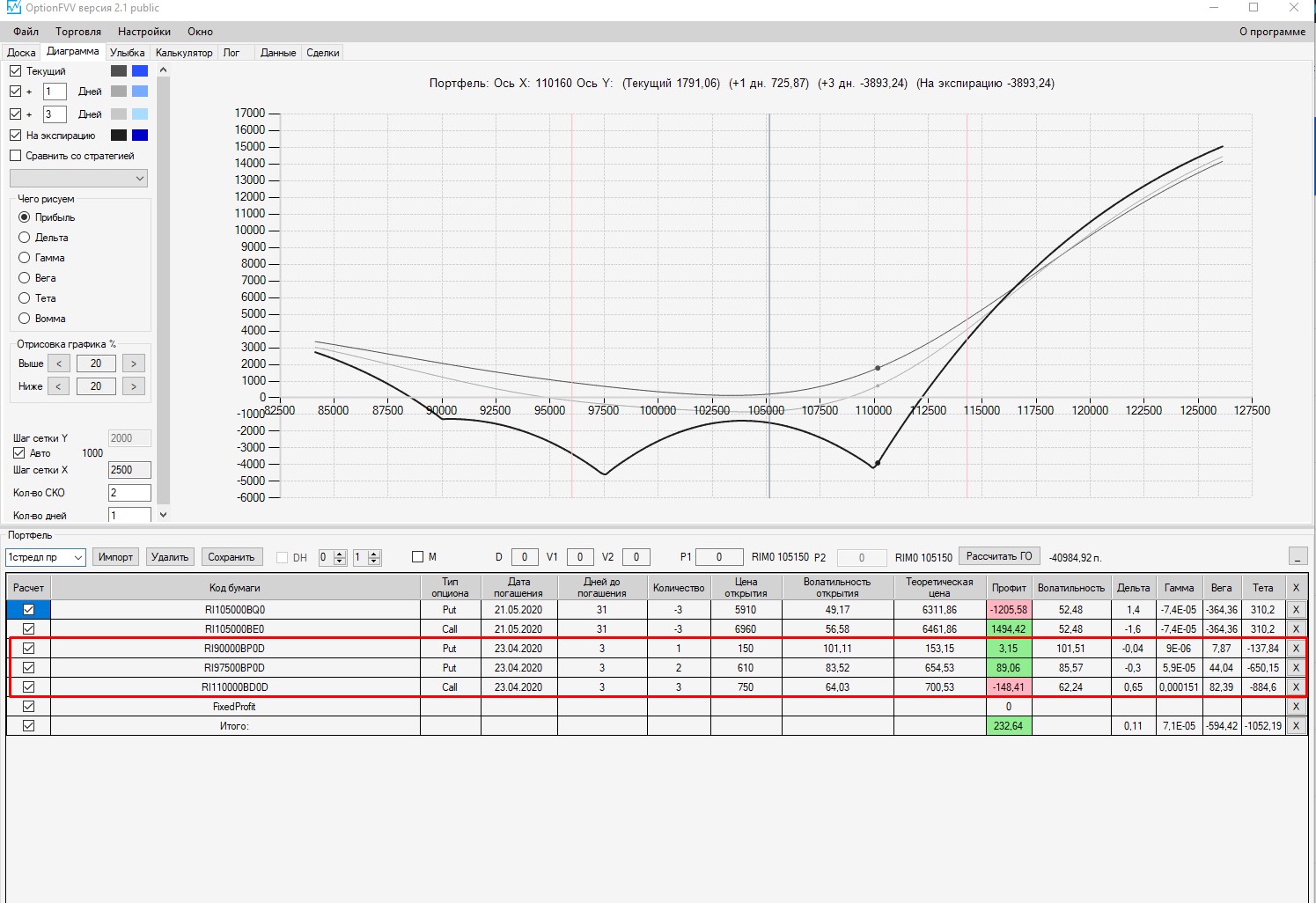Viewport: 1316px width, 903px height.
Task: Toggle the Текущий curve checkbox
Action: point(16,70)
